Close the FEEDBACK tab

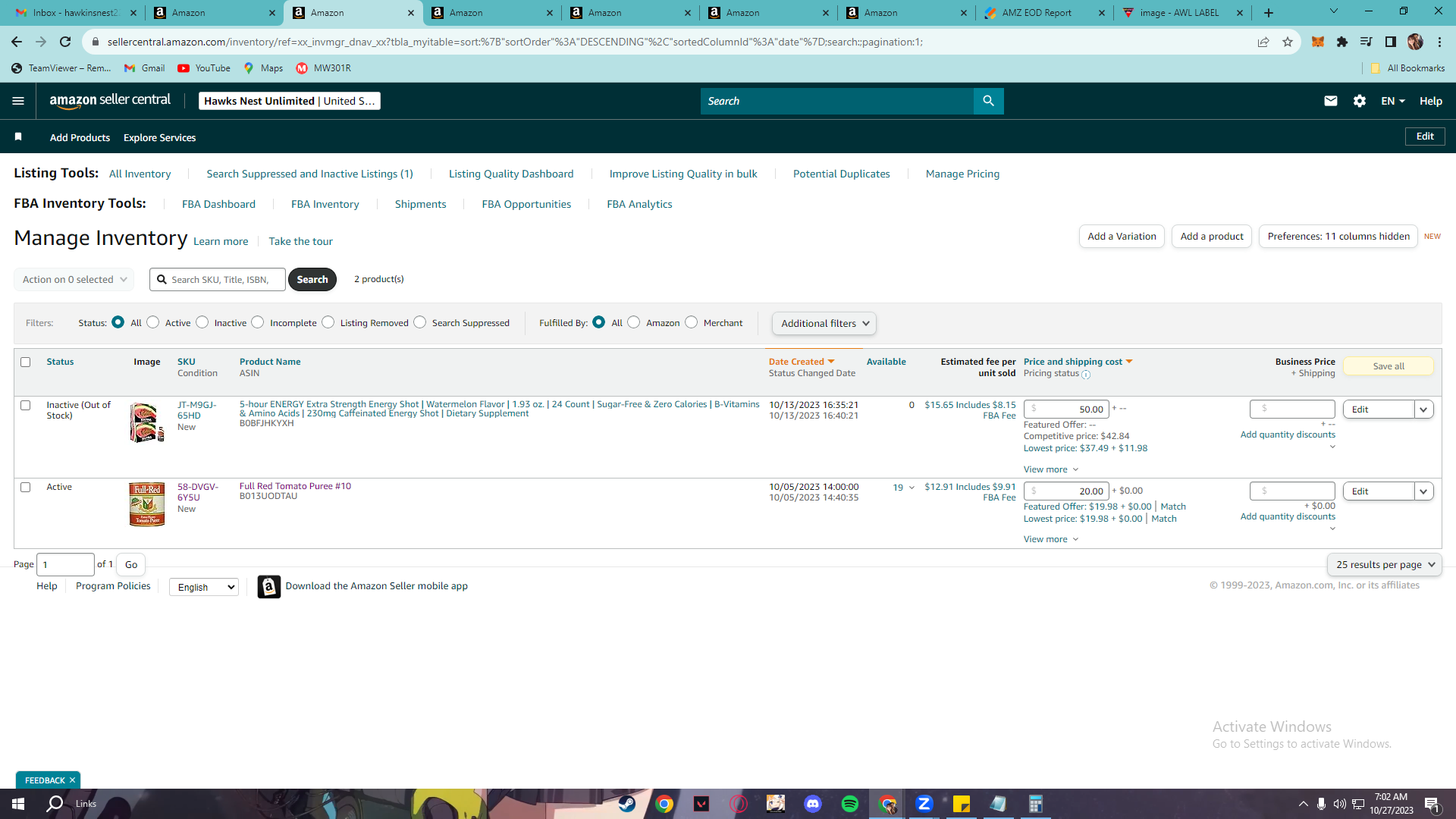[73, 780]
